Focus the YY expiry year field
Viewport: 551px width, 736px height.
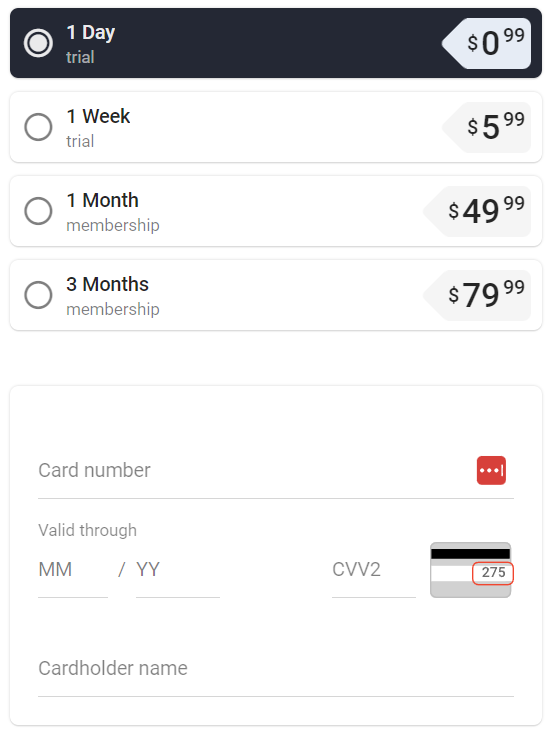point(177,570)
